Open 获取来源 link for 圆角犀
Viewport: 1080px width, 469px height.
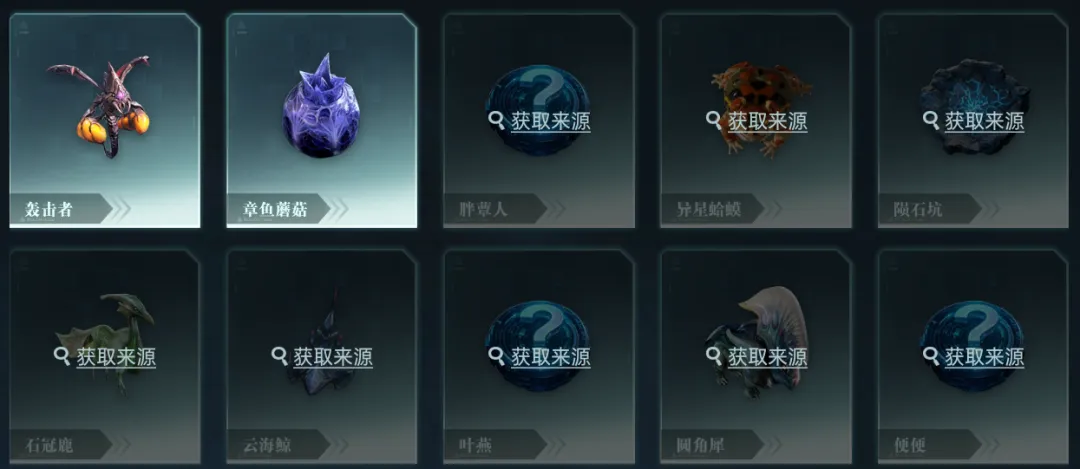pyautogui.click(x=767, y=357)
